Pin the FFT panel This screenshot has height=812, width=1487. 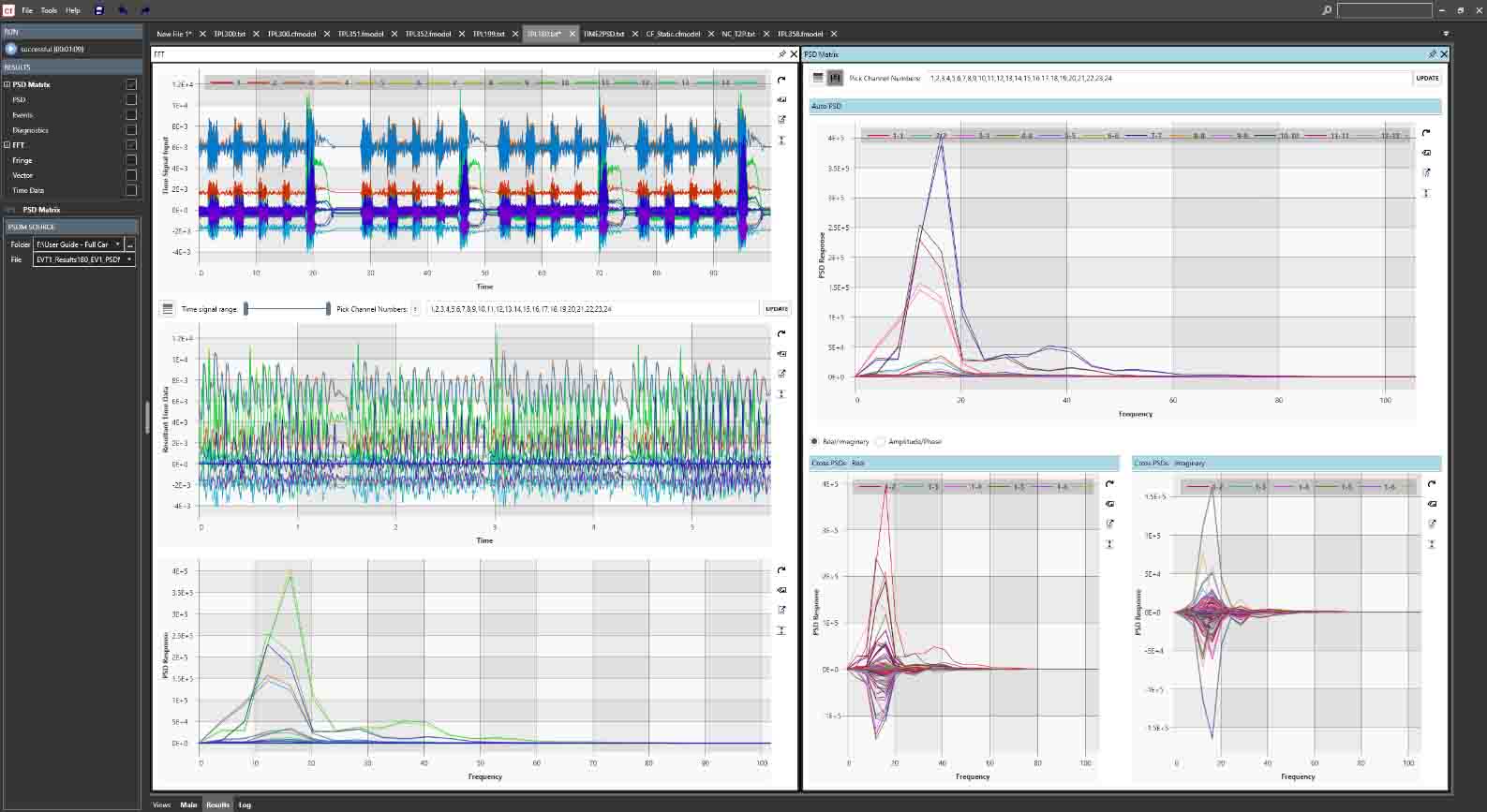pos(781,54)
